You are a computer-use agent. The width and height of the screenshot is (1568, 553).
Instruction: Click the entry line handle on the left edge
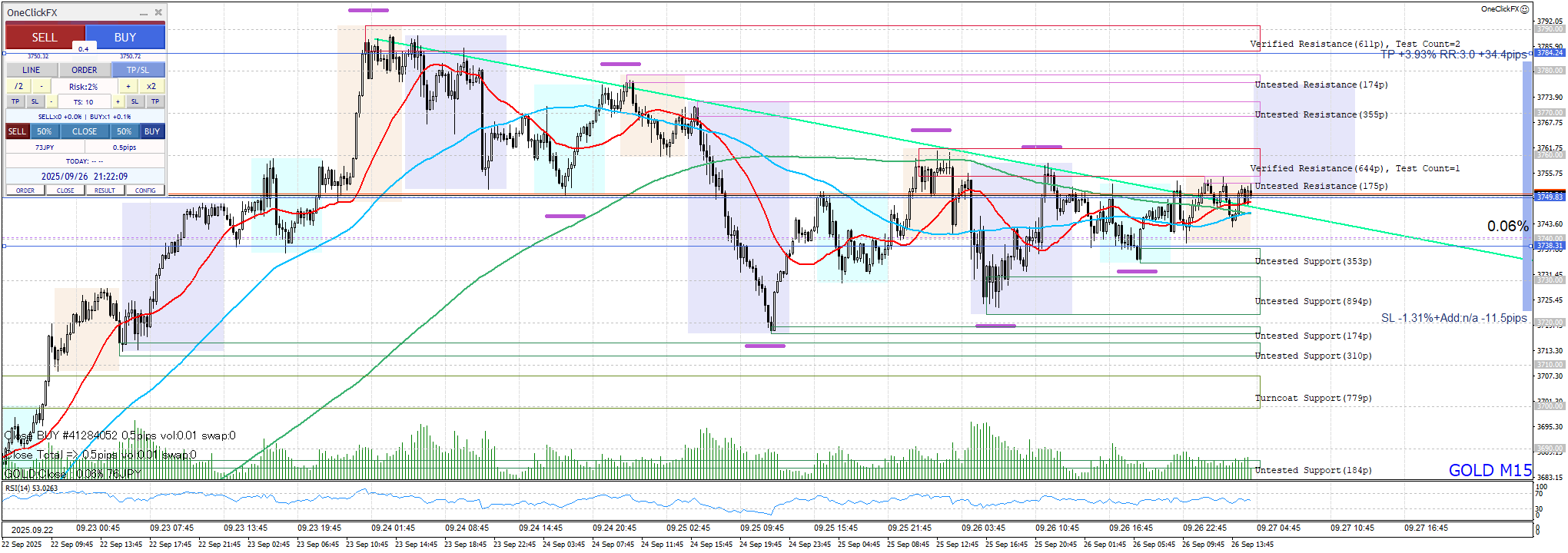[4, 247]
